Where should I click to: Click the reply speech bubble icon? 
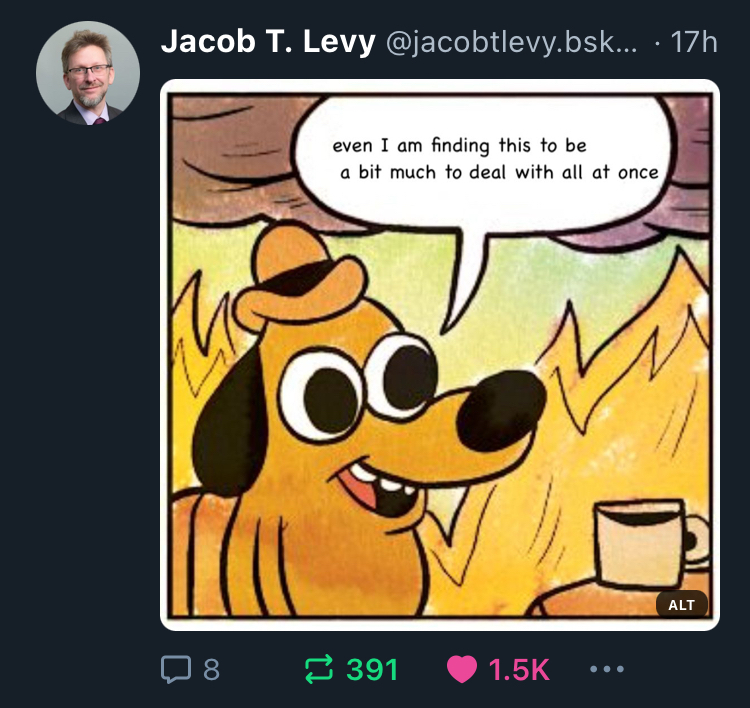click(x=176, y=669)
